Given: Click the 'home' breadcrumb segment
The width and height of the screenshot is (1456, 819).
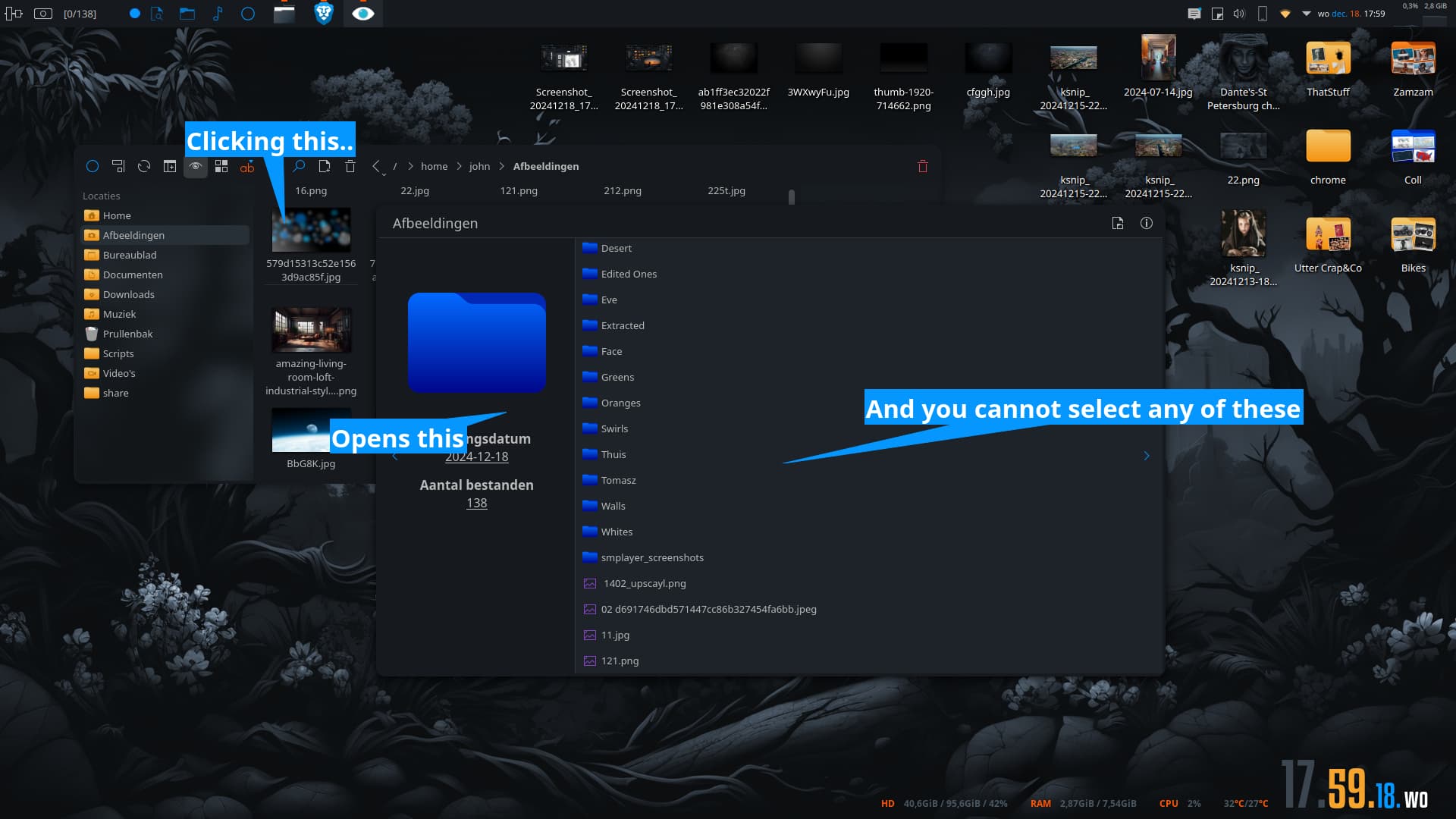Looking at the screenshot, I should [x=435, y=167].
